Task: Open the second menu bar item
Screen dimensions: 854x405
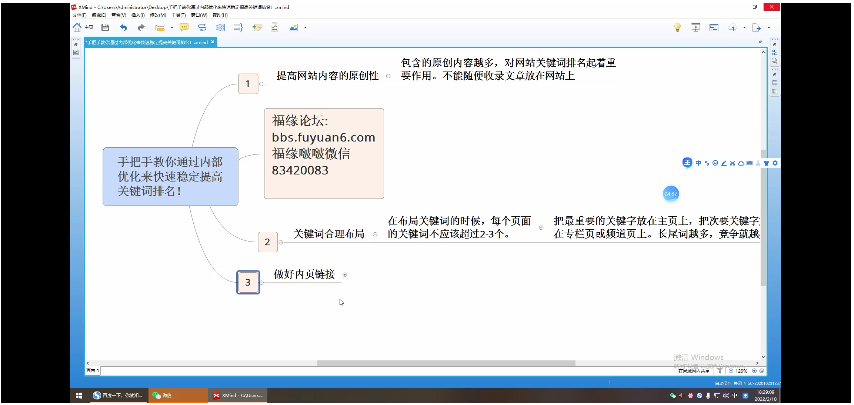Action: pos(99,15)
